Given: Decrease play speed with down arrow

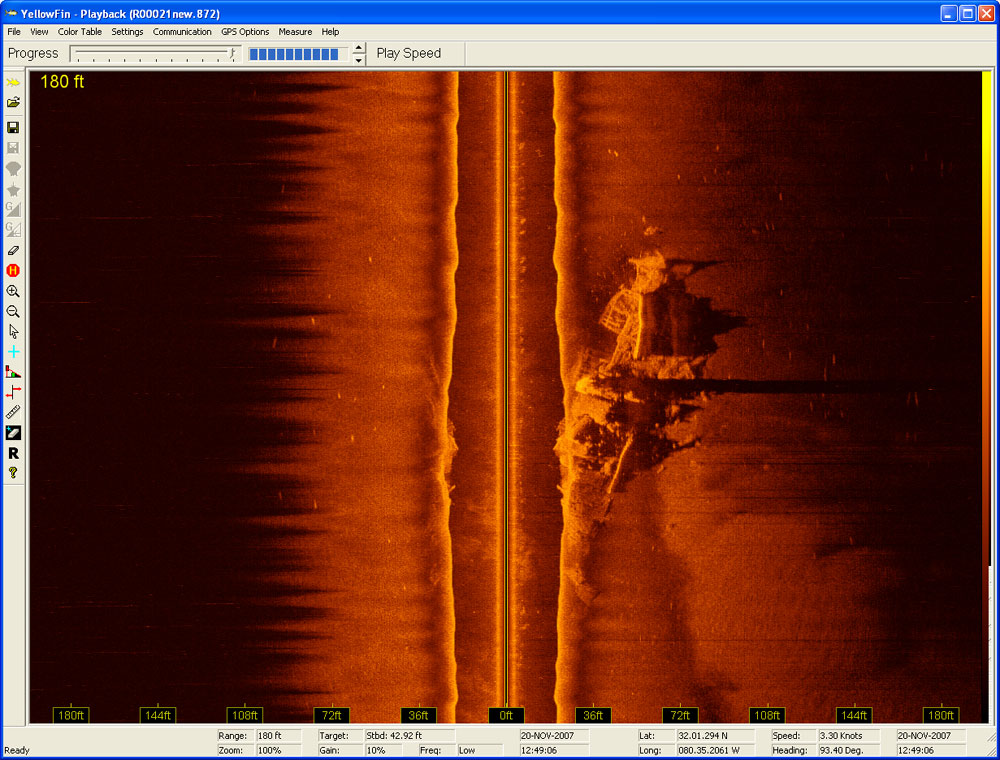Looking at the screenshot, I should pyautogui.click(x=359, y=60).
